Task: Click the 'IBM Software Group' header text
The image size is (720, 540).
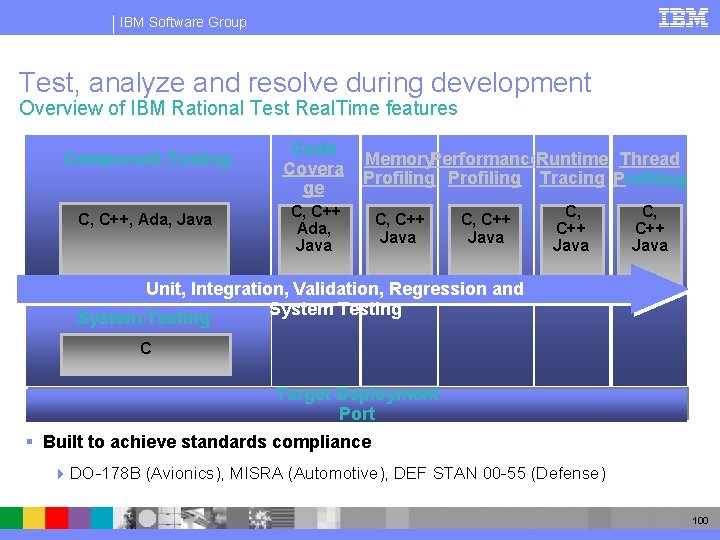Action: pos(183,22)
